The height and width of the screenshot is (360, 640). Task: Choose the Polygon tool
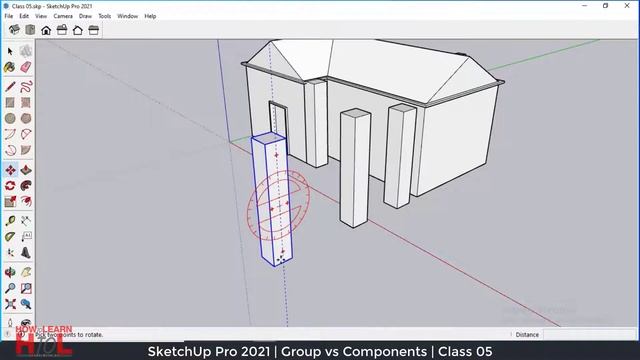[x=26, y=118]
